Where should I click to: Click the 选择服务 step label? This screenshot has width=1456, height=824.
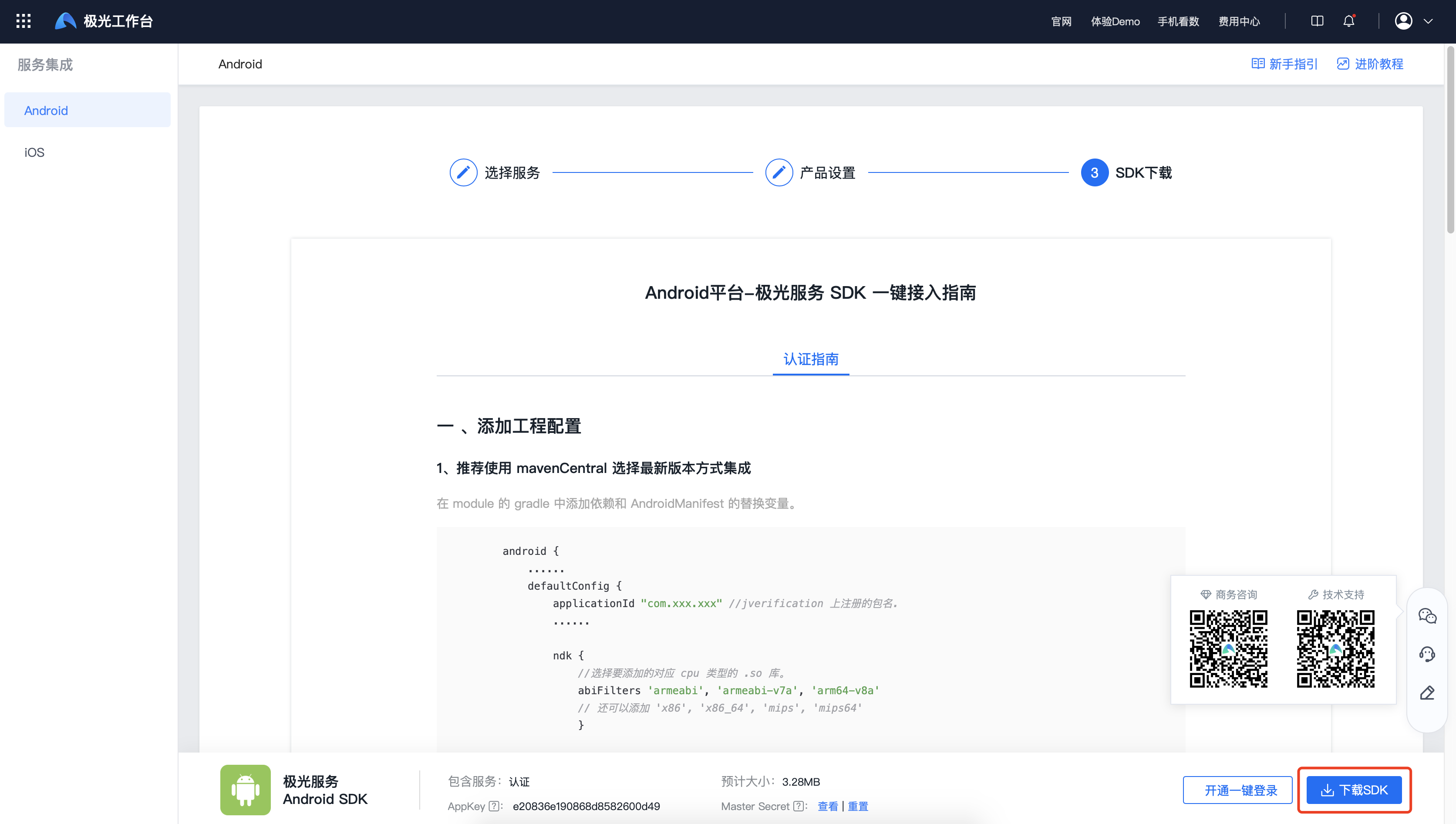click(x=512, y=172)
